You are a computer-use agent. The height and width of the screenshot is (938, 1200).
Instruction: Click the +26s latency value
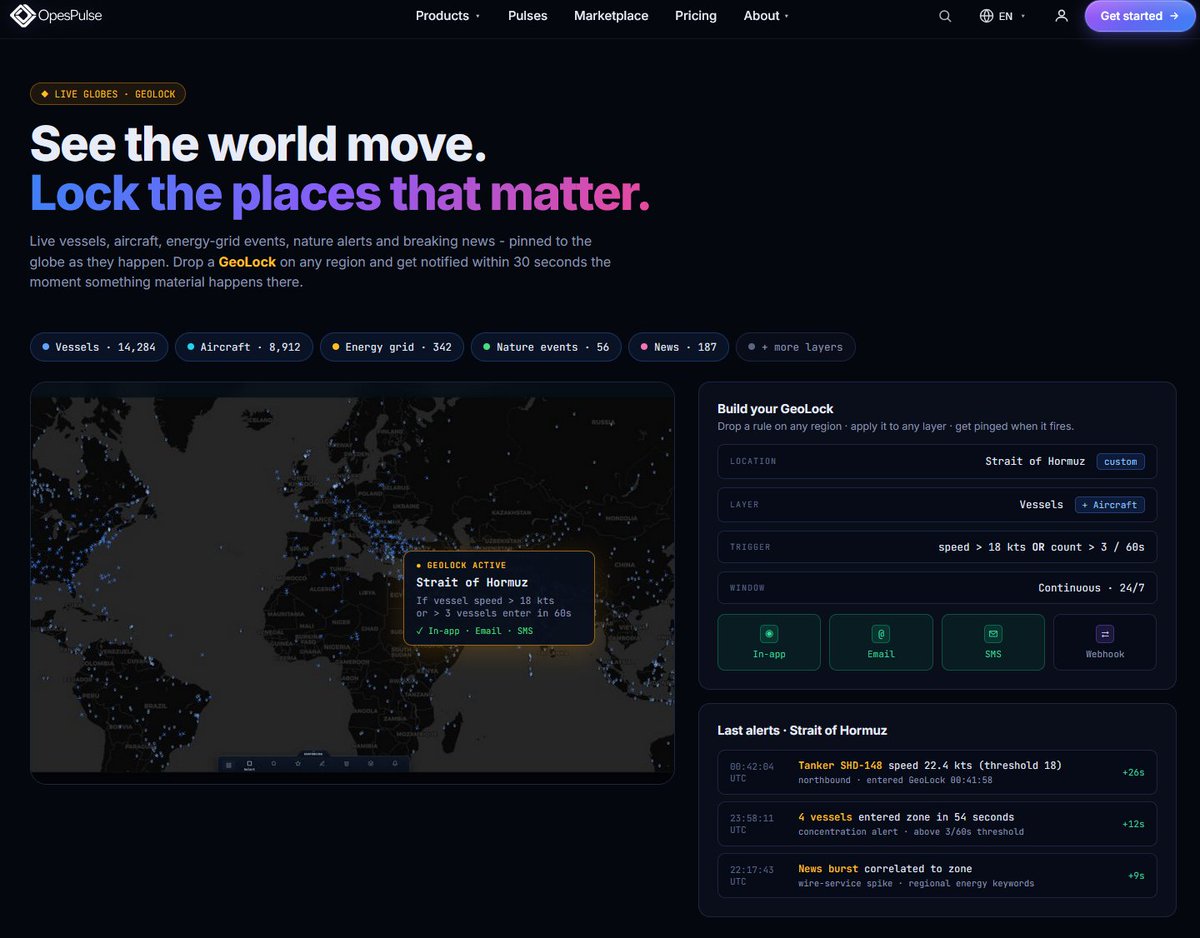pos(1133,772)
